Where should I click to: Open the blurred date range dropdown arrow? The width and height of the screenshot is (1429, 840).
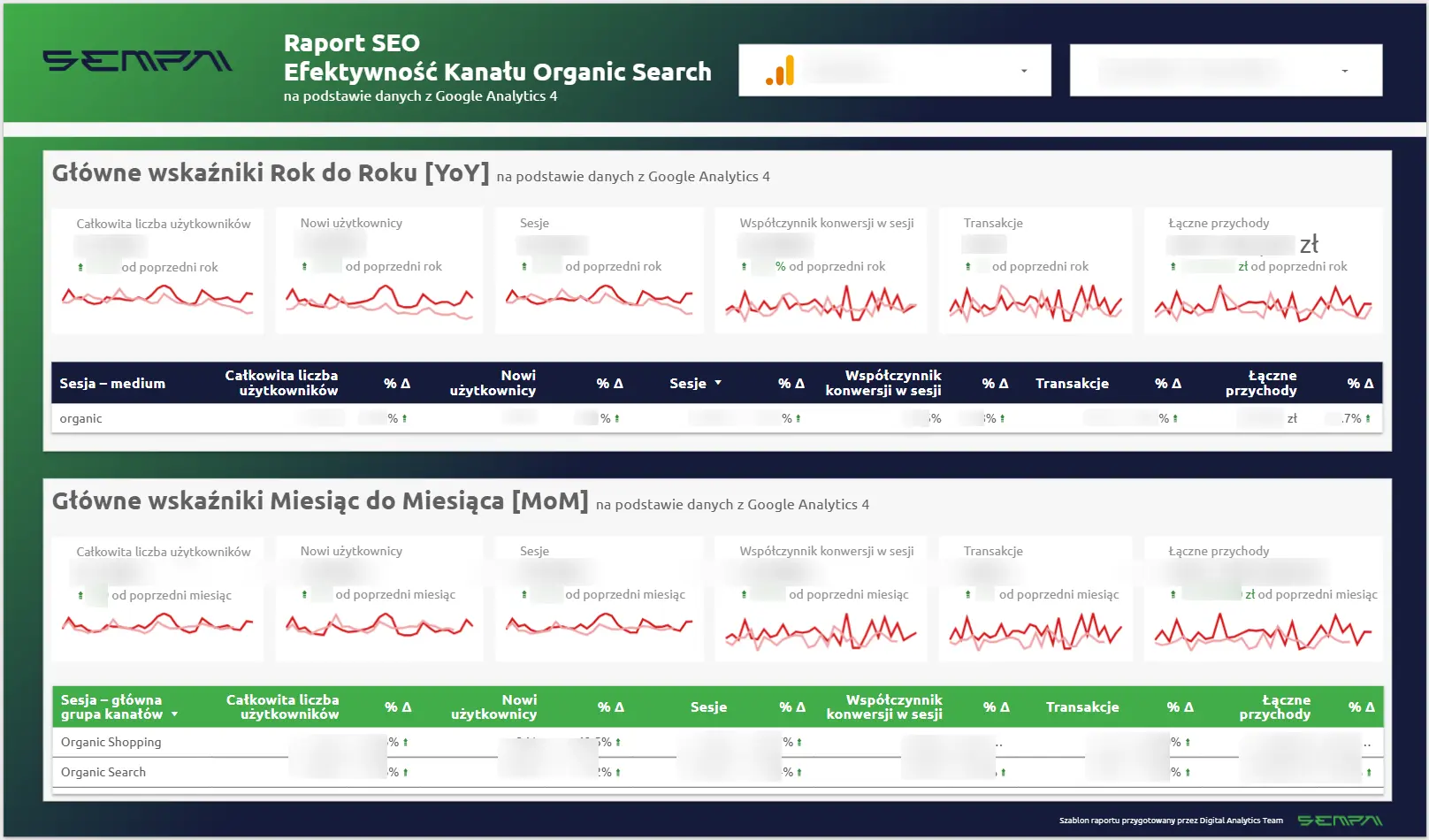click(x=1345, y=71)
